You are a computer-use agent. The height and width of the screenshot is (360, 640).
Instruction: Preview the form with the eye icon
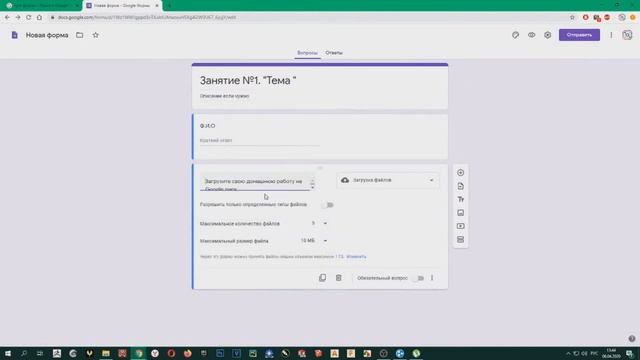(531, 35)
